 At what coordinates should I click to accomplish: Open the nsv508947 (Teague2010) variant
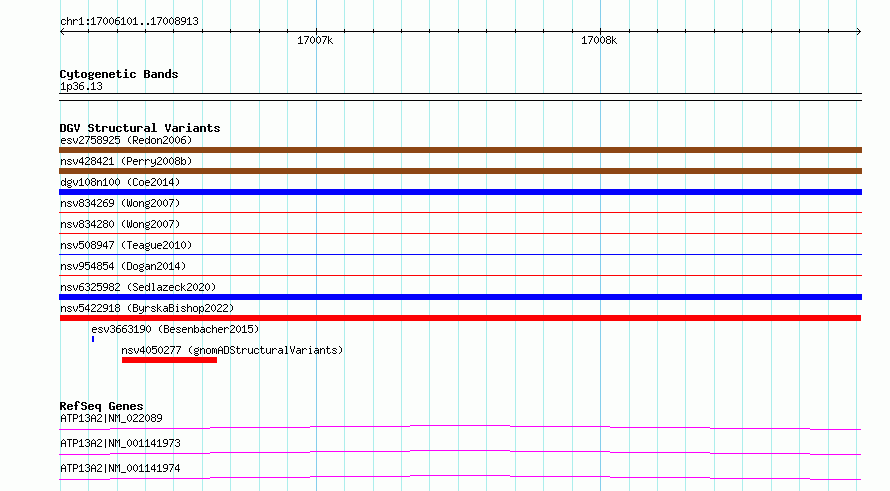[126, 245]
